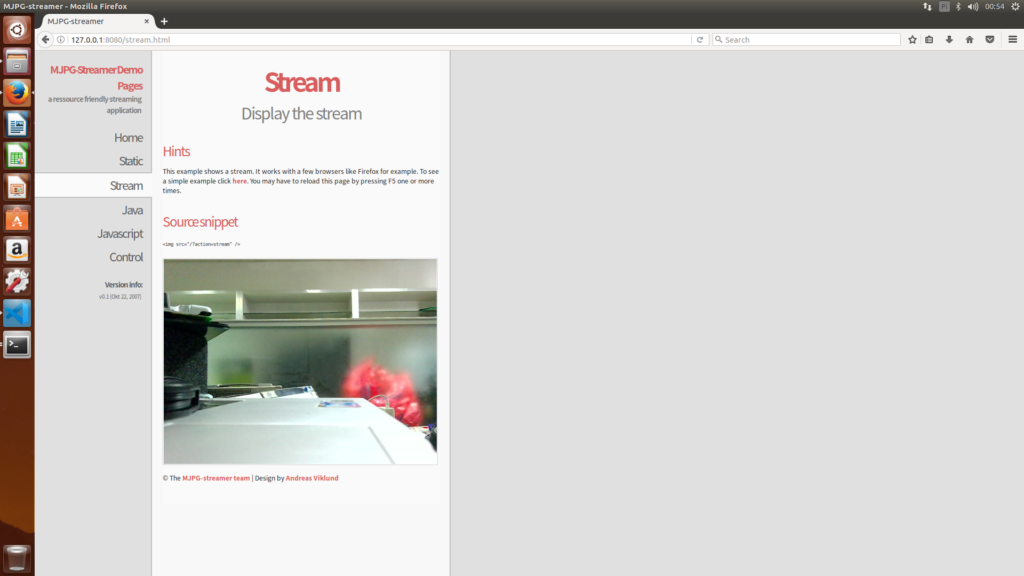Open the Pocket icon in the toolbar

click(990, 40)
